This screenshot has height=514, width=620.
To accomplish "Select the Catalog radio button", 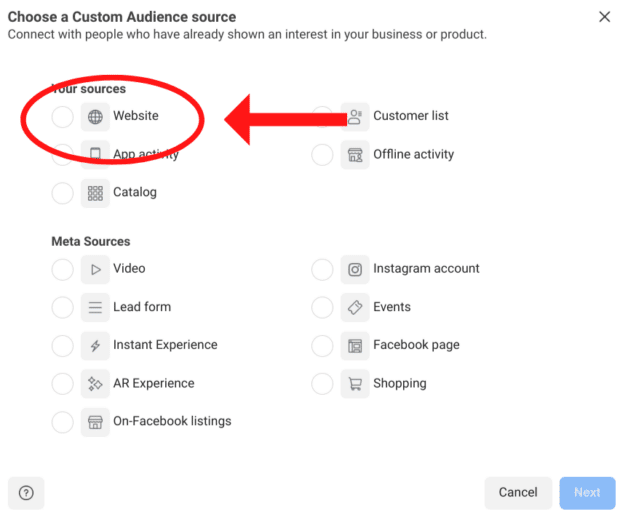I will 62,193.
